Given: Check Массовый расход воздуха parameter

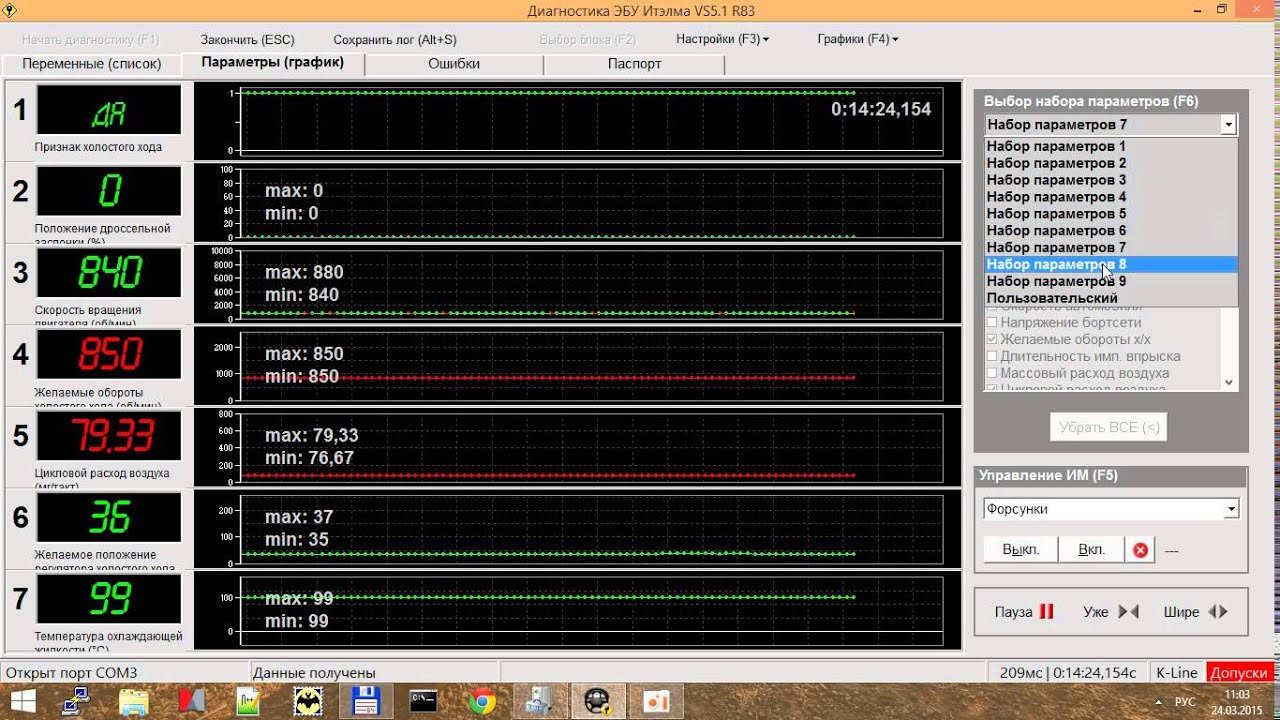Looking at the screenshot, I should pos(992,373).
